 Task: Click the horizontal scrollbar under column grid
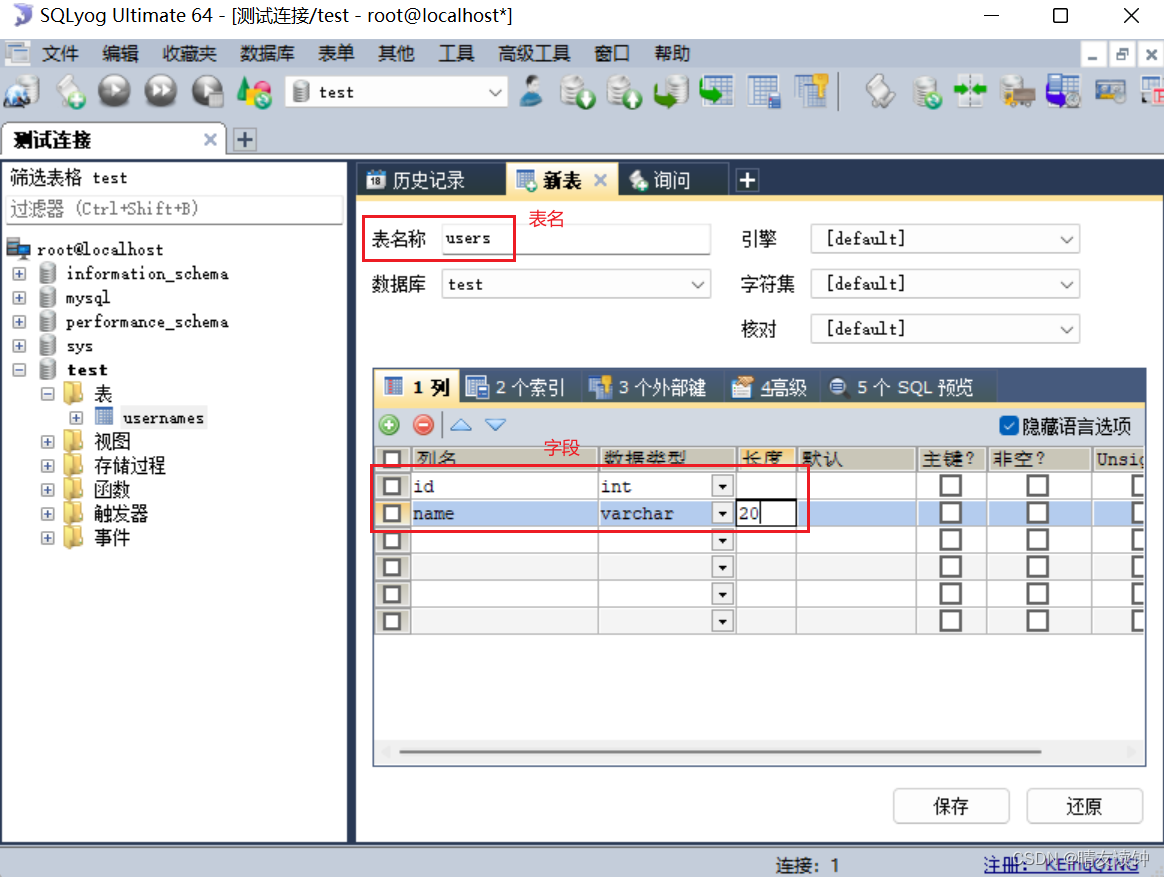coord(720,752)
